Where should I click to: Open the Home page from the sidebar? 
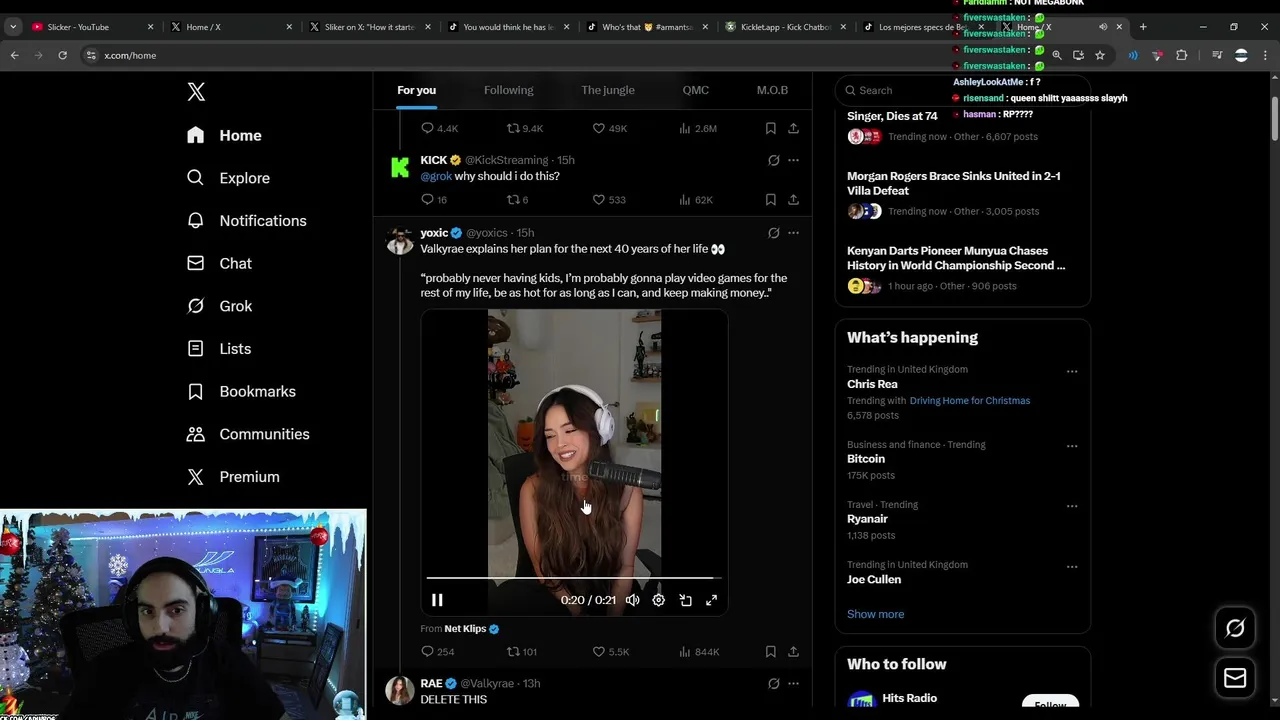(x=224, y=135)
